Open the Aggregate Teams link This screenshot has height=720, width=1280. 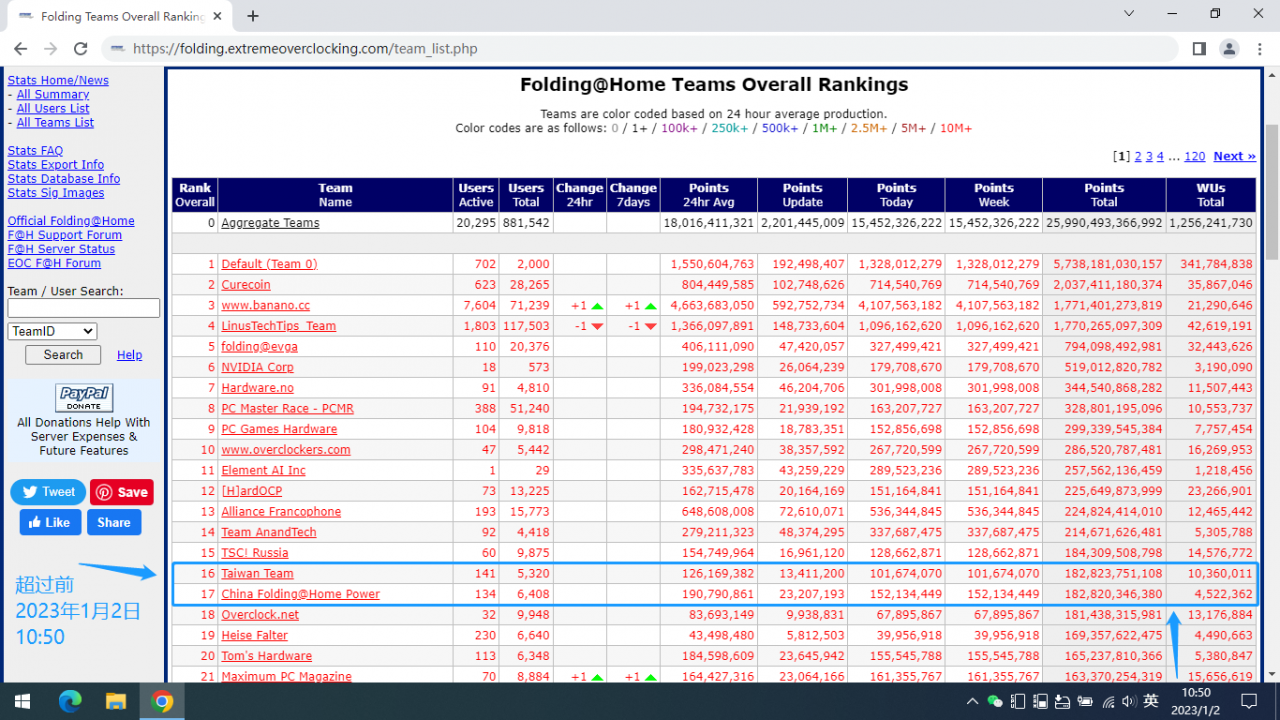pos(270,223)
